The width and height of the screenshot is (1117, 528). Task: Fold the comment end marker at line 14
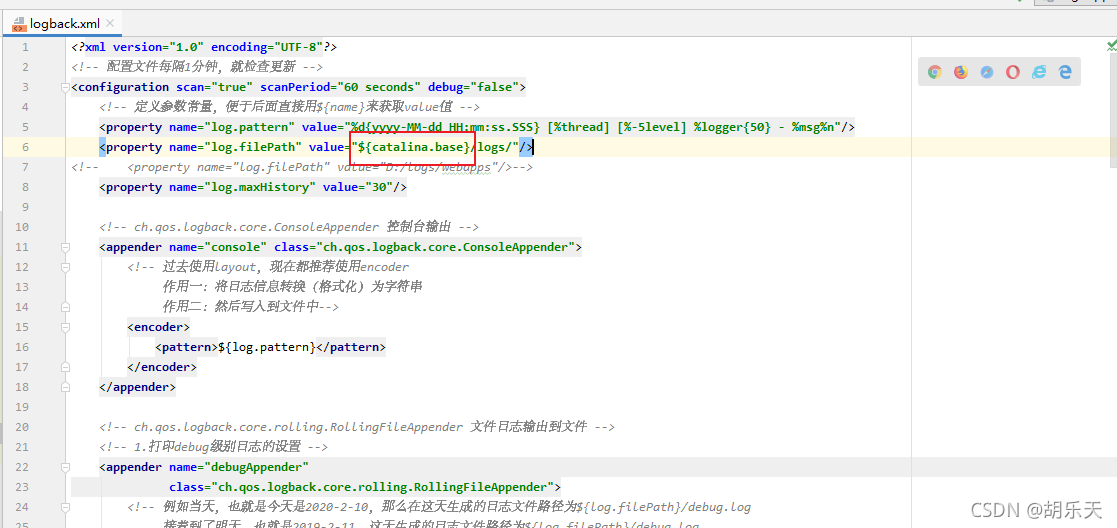tap(66, 307)
